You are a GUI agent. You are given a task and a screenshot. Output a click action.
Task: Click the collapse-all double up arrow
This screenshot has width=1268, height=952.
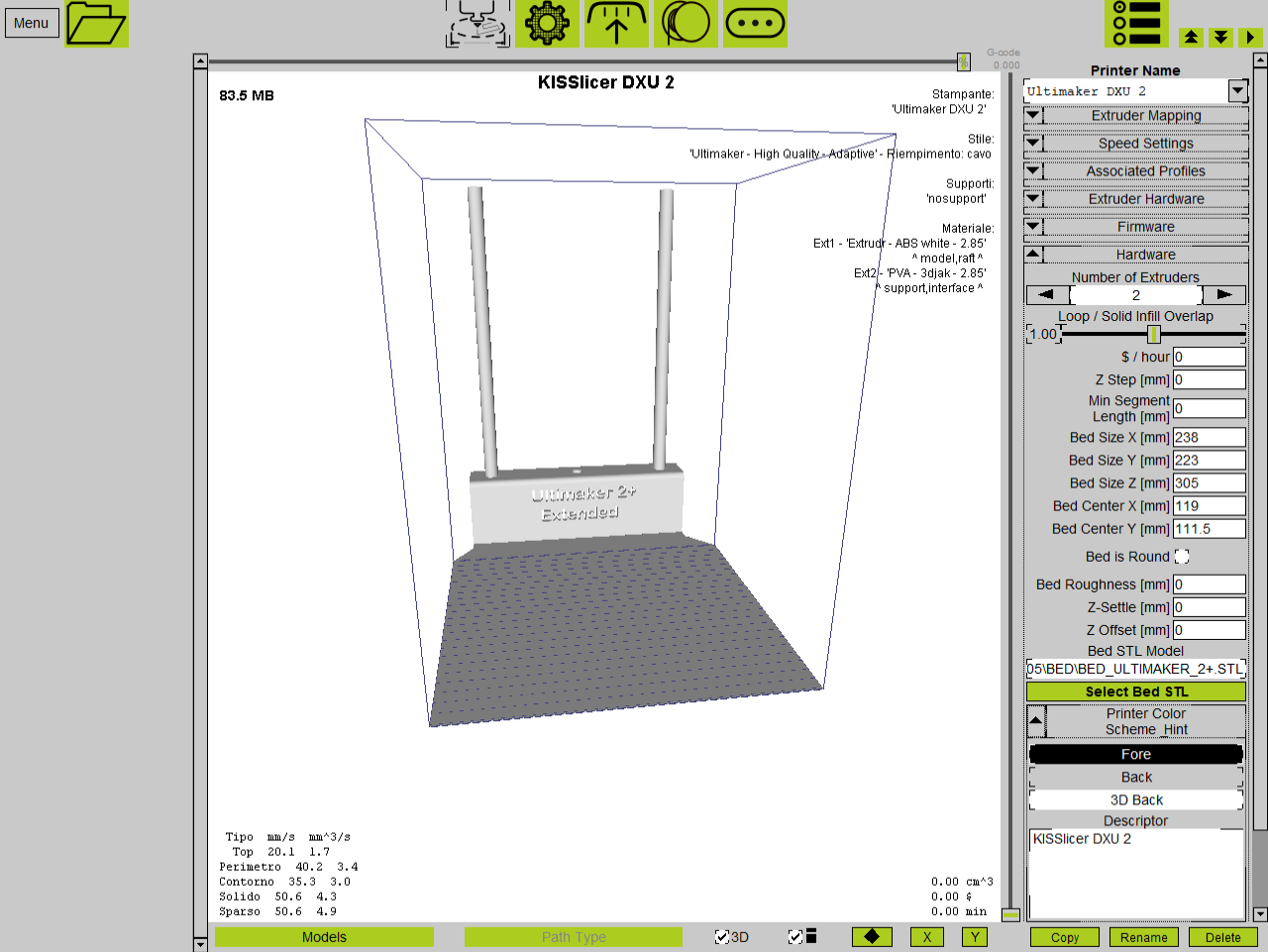click(x=1191, y=37)
